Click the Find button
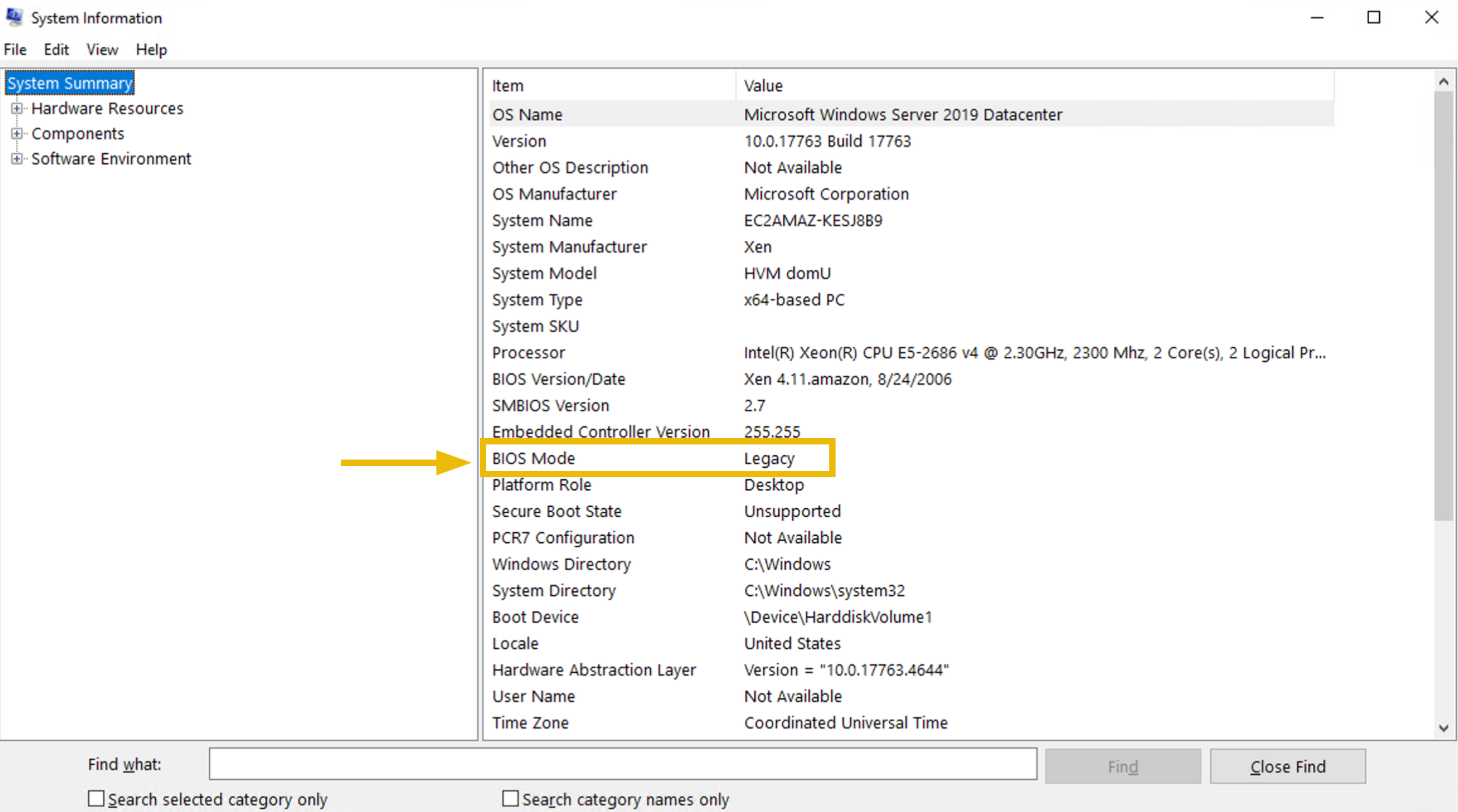This screenshot has width=1458, height=812. pos(1123,766)
